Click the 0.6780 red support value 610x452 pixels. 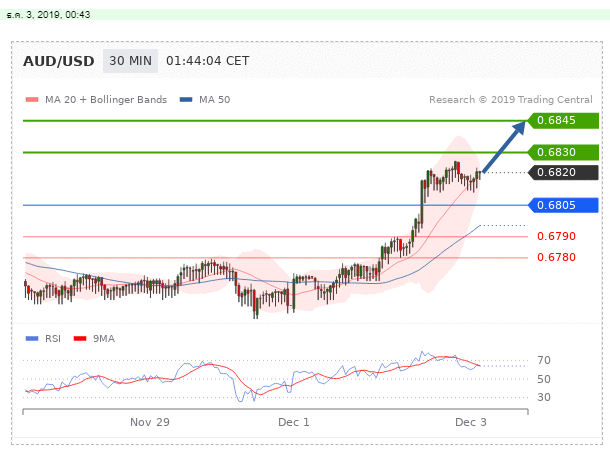(x=556, y=257)
